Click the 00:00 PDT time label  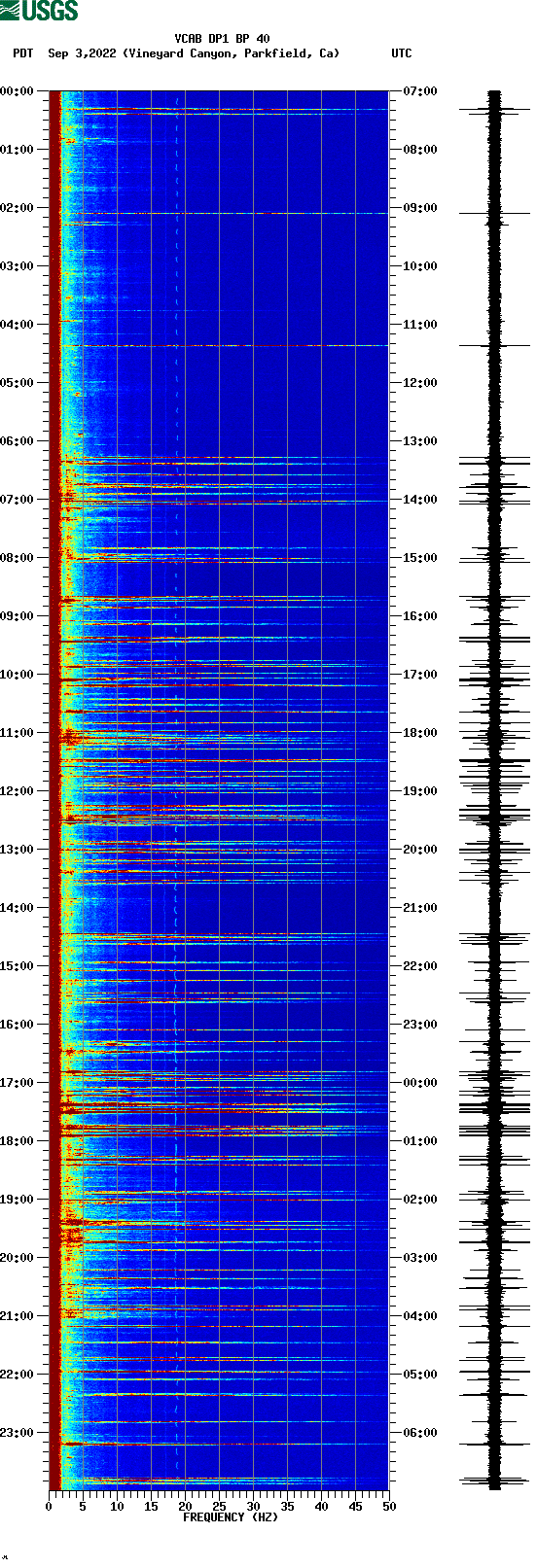coord(18,91)
